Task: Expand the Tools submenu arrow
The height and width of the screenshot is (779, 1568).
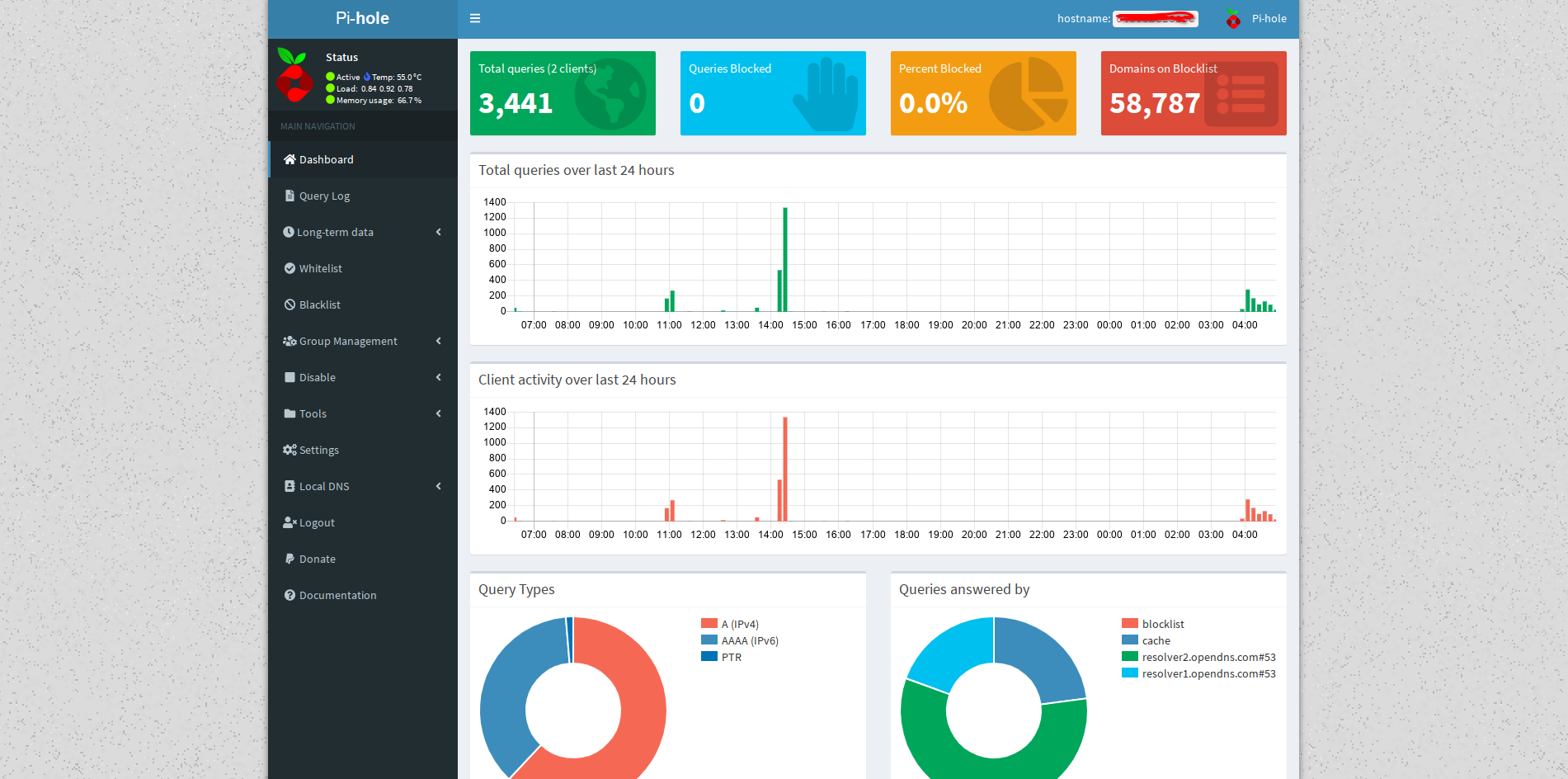Action: tap(439, 413)
